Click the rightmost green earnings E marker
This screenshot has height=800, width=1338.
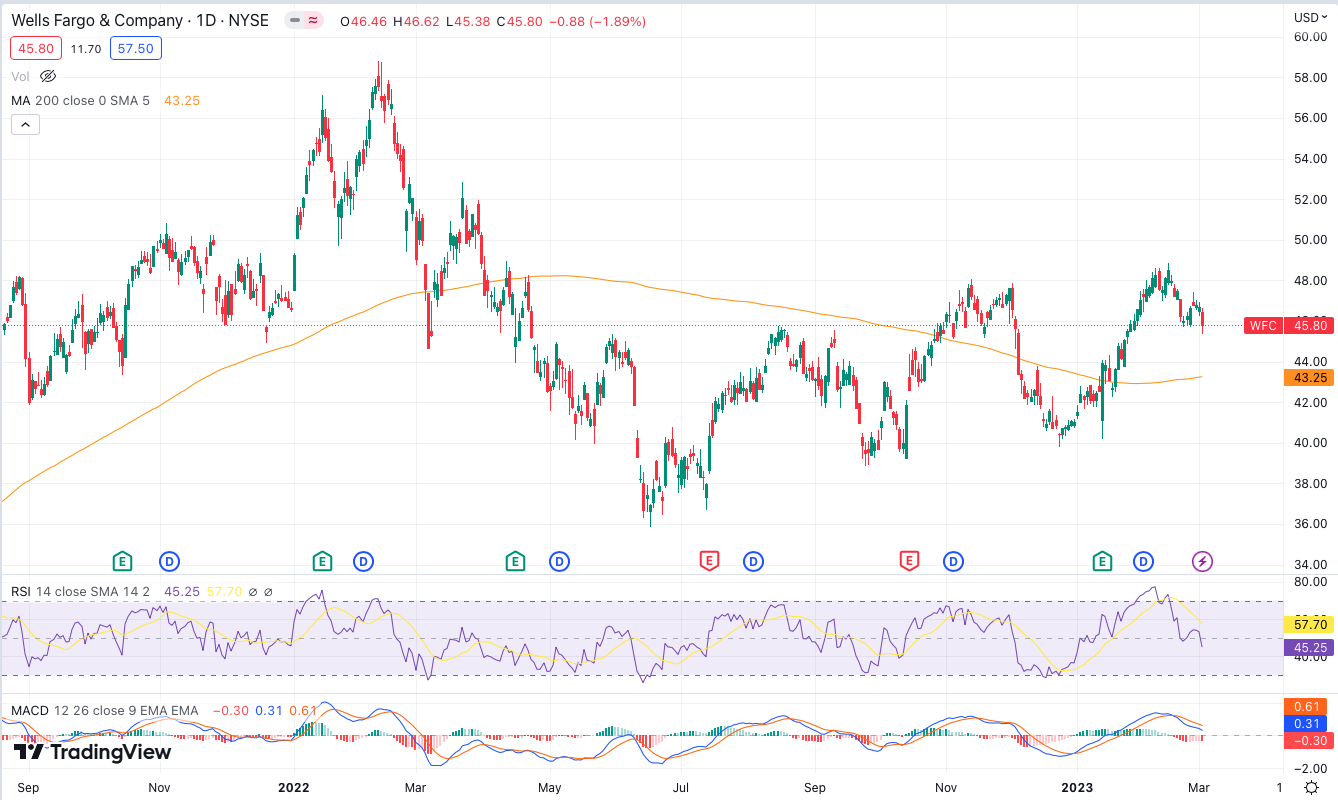[1103, 561]
